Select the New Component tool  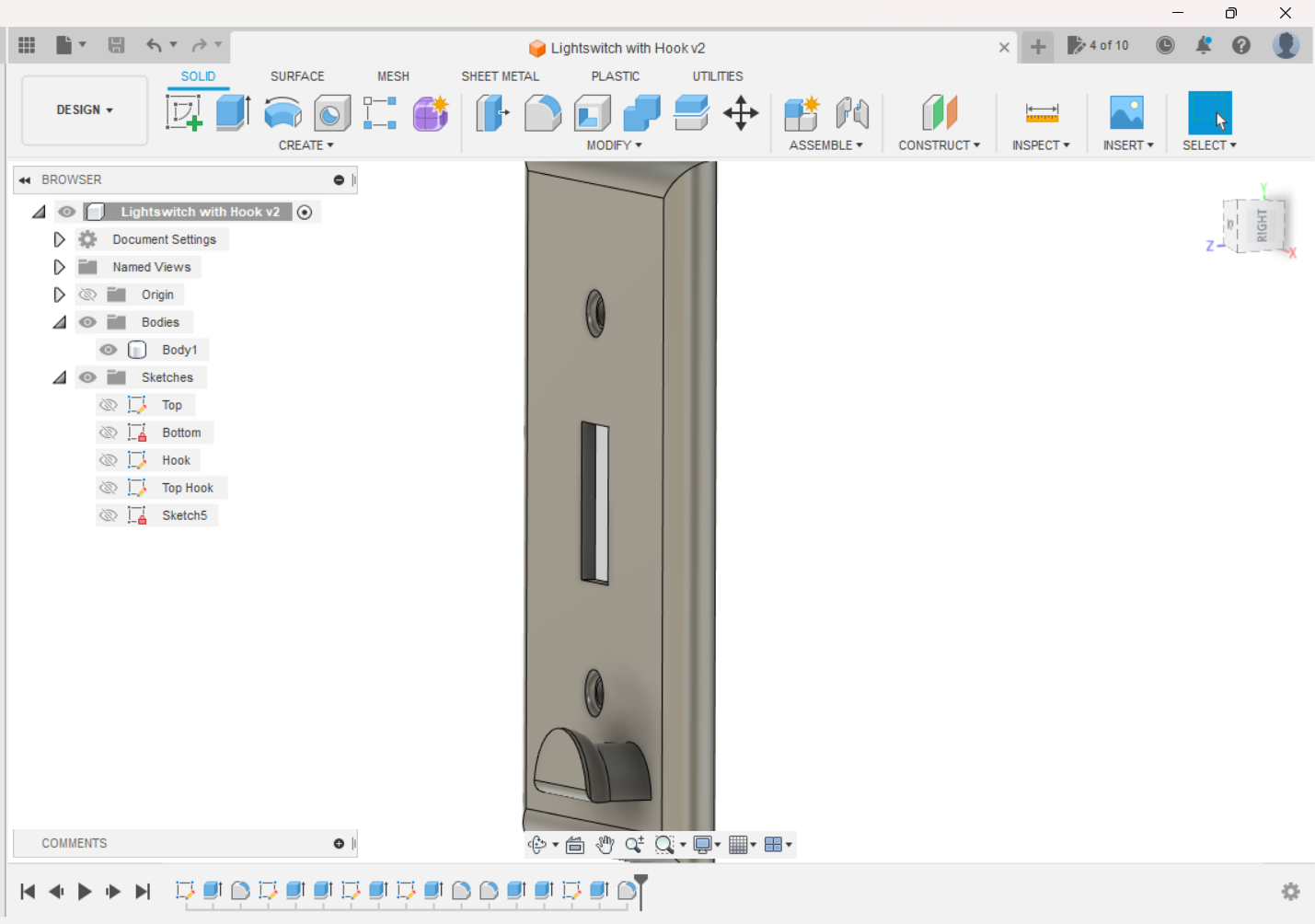[802, 113]
